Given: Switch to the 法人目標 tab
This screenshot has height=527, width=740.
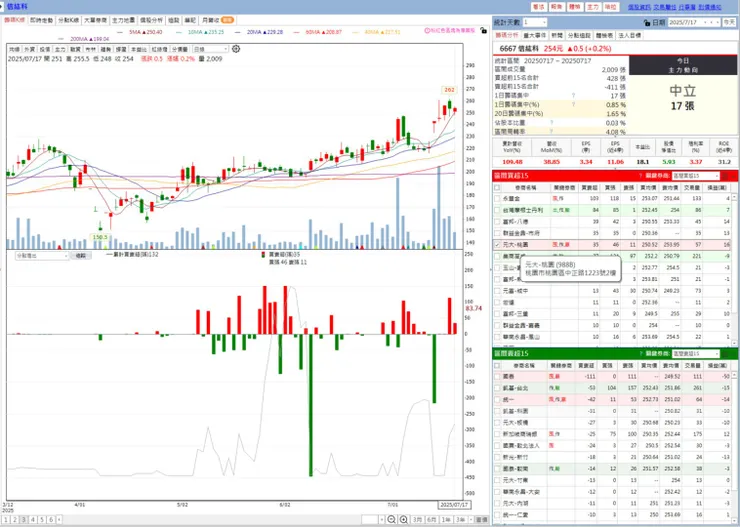Looking at the screenshot, I should tap(629, 35).
